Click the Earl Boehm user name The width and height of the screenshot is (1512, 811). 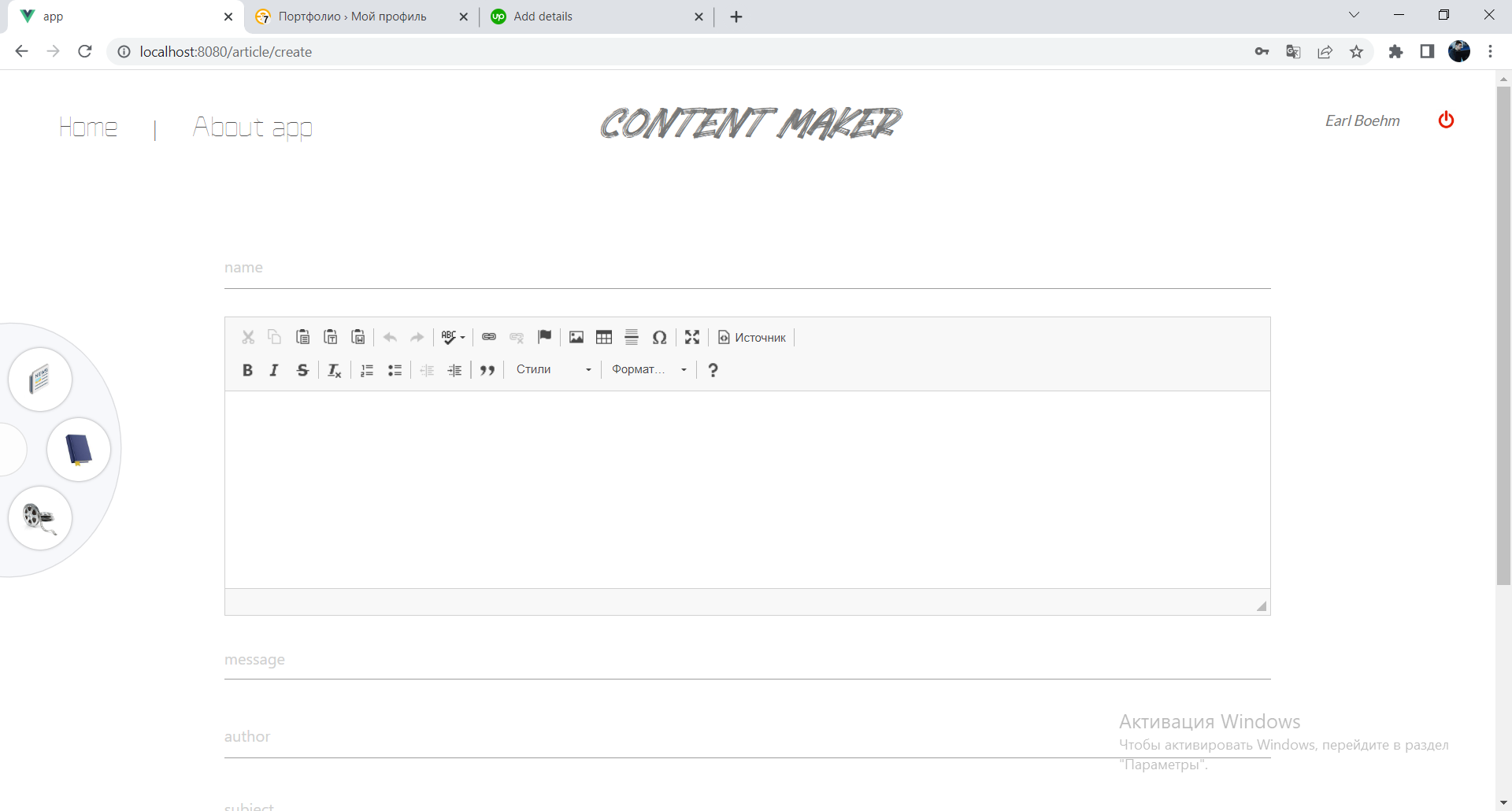click(1362, 120)
